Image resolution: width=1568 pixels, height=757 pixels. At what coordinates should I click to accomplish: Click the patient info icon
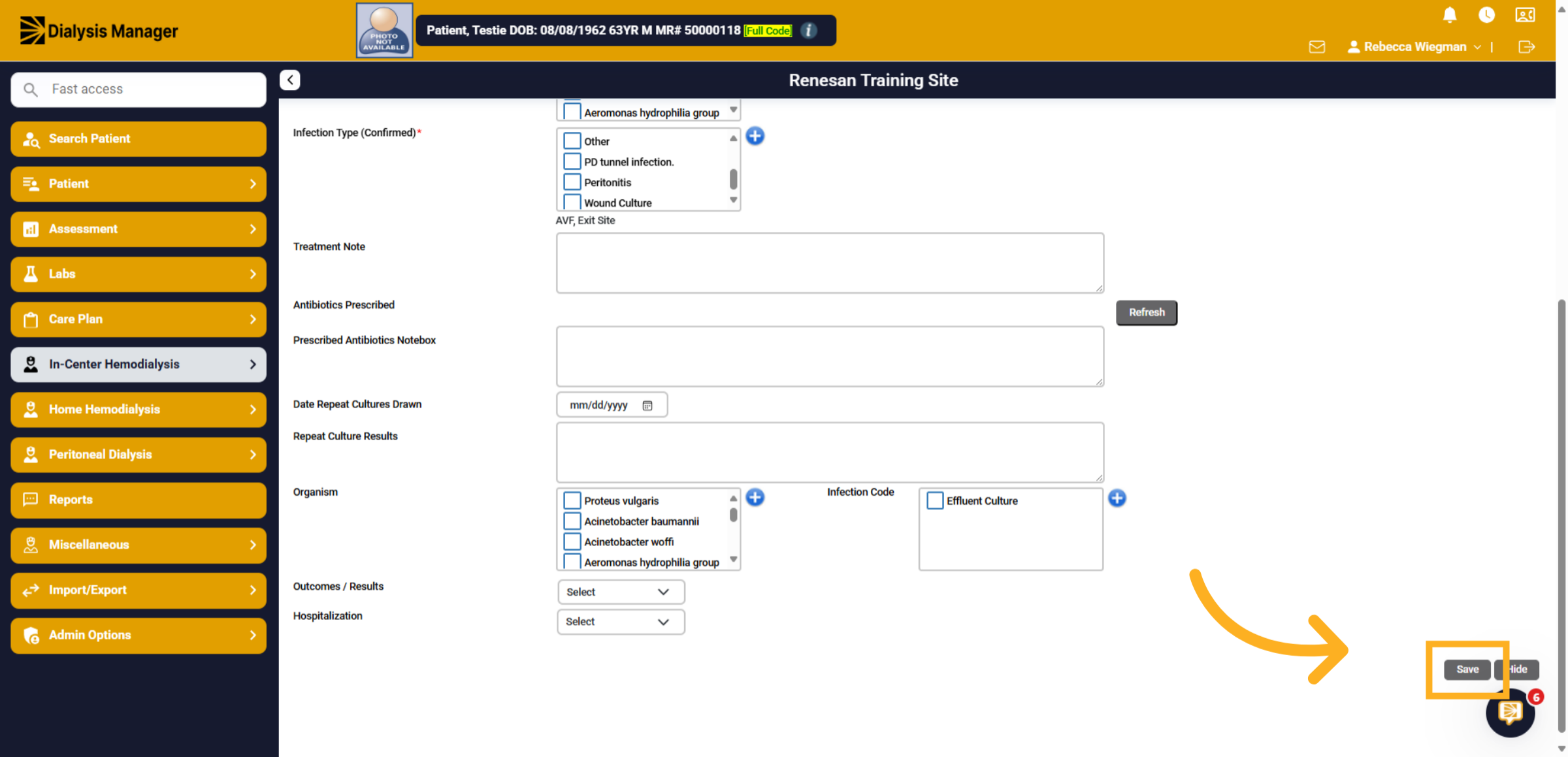pyautogui.click(x=808, y=31)
